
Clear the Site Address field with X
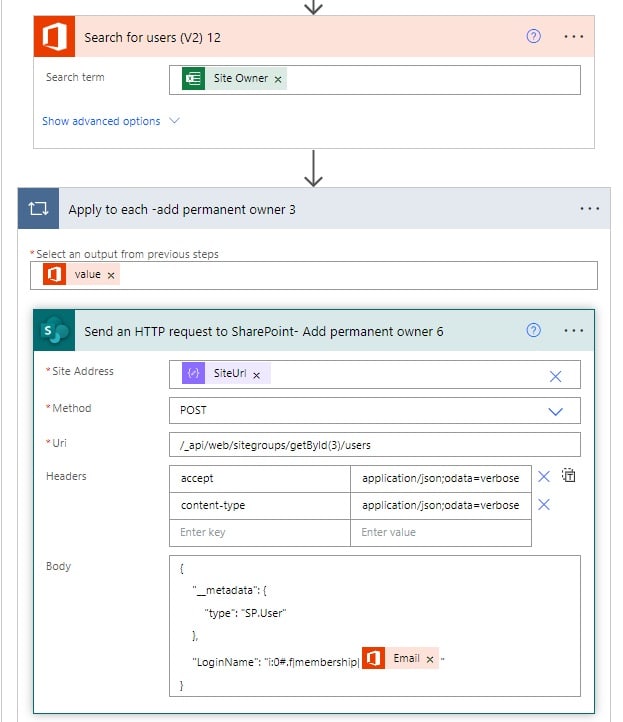click(x=555, y=377)
